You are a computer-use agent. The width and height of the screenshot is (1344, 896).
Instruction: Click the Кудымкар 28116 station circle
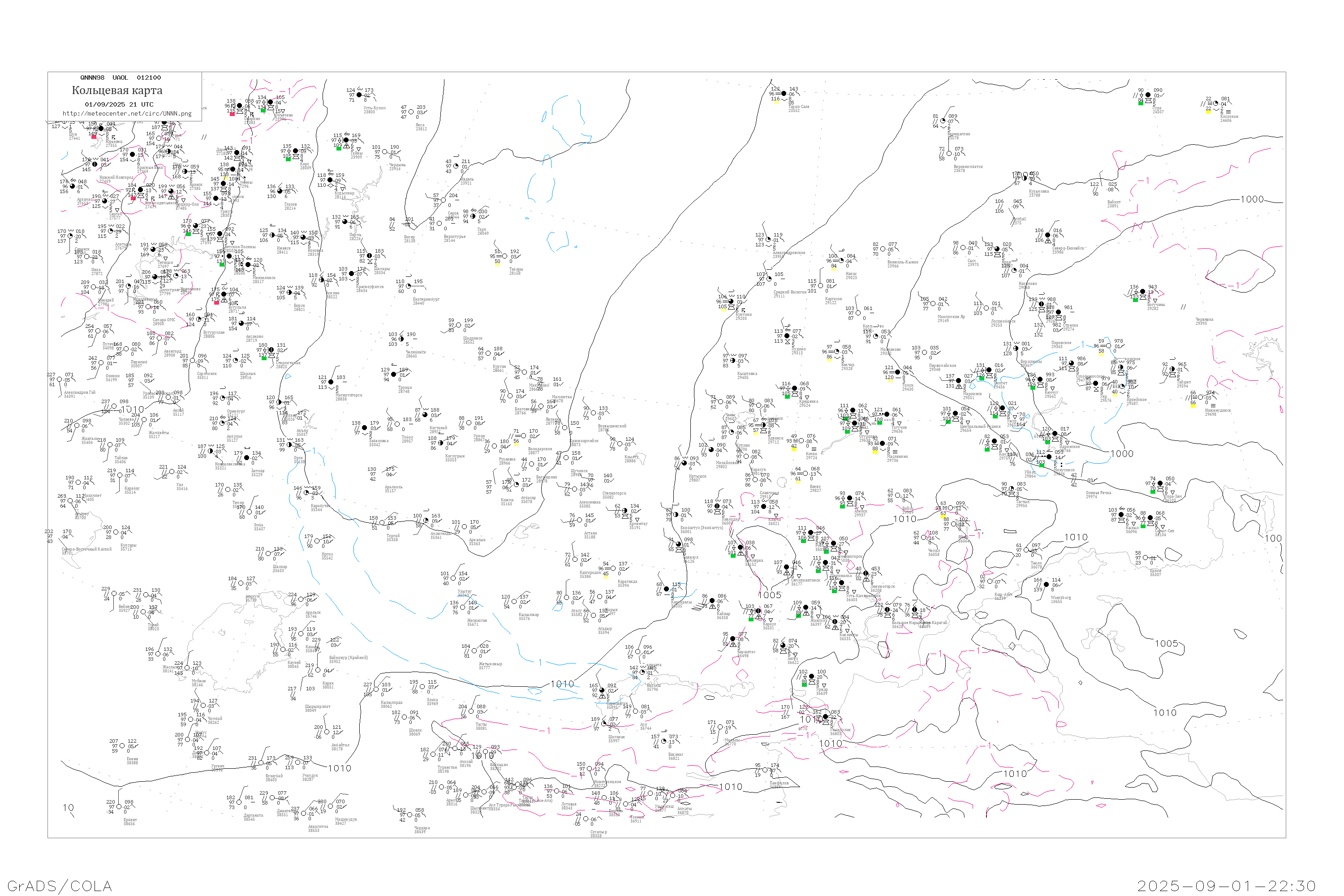click(x=330, y=181)
